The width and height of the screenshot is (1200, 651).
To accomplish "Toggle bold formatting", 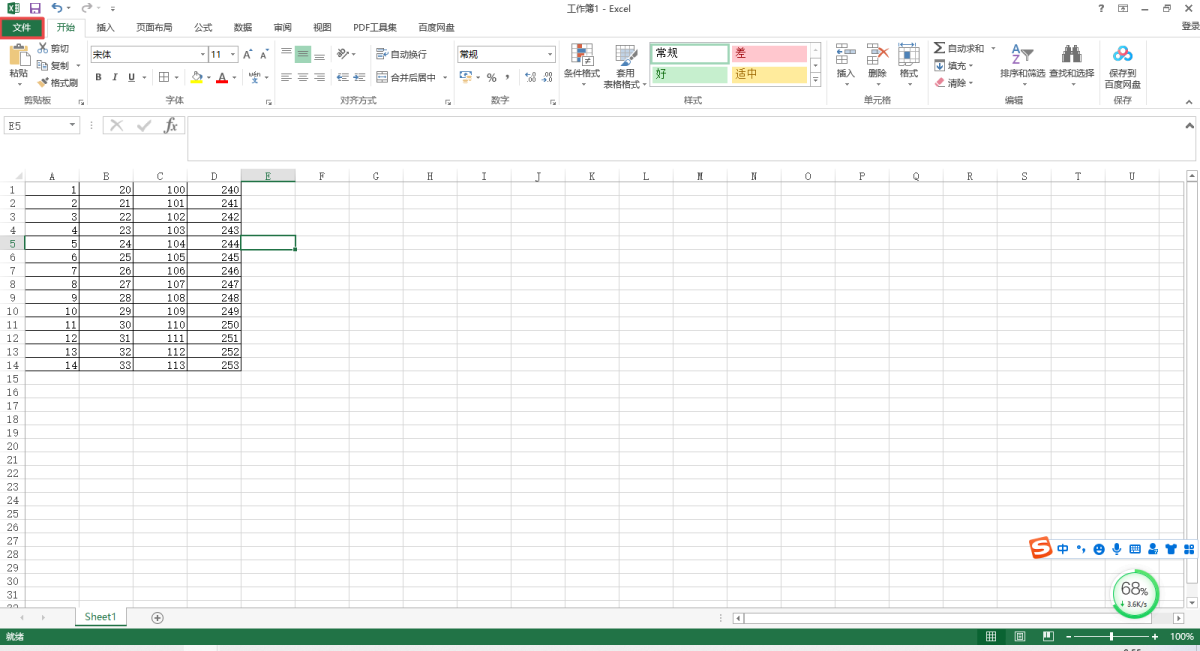I will click(x=98, y=77).
